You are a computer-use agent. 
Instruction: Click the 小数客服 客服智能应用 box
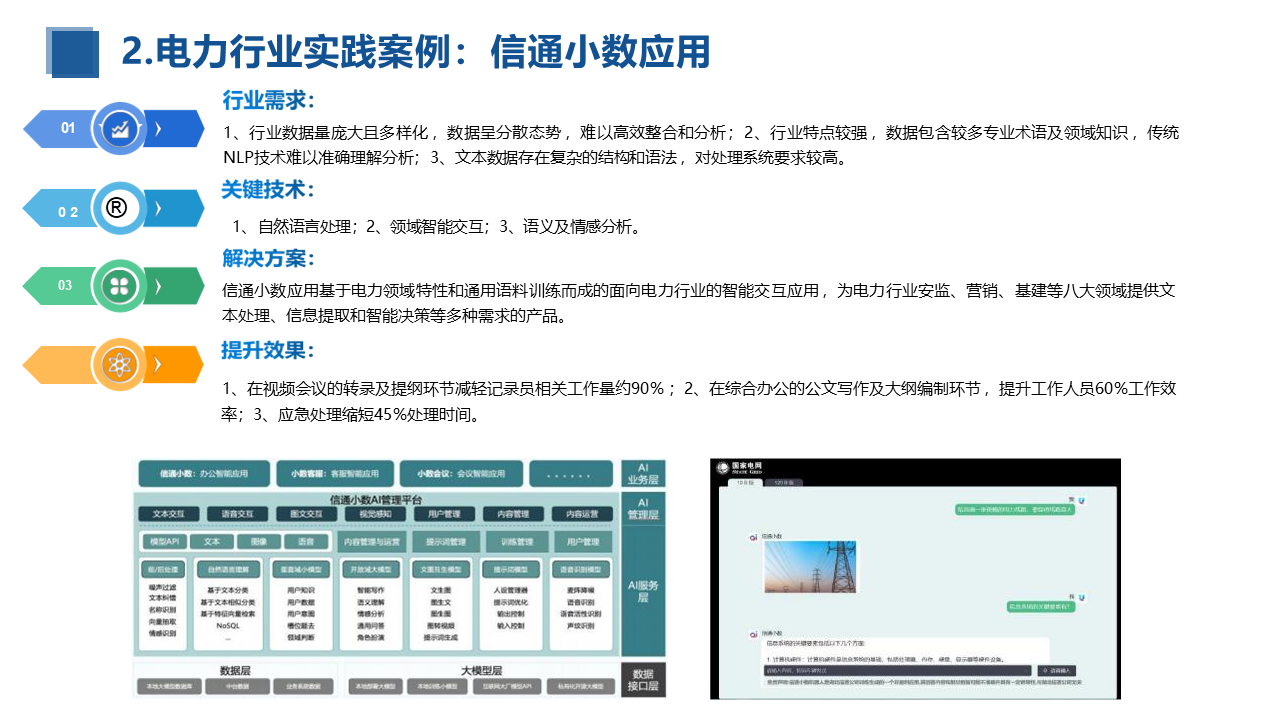333,473
